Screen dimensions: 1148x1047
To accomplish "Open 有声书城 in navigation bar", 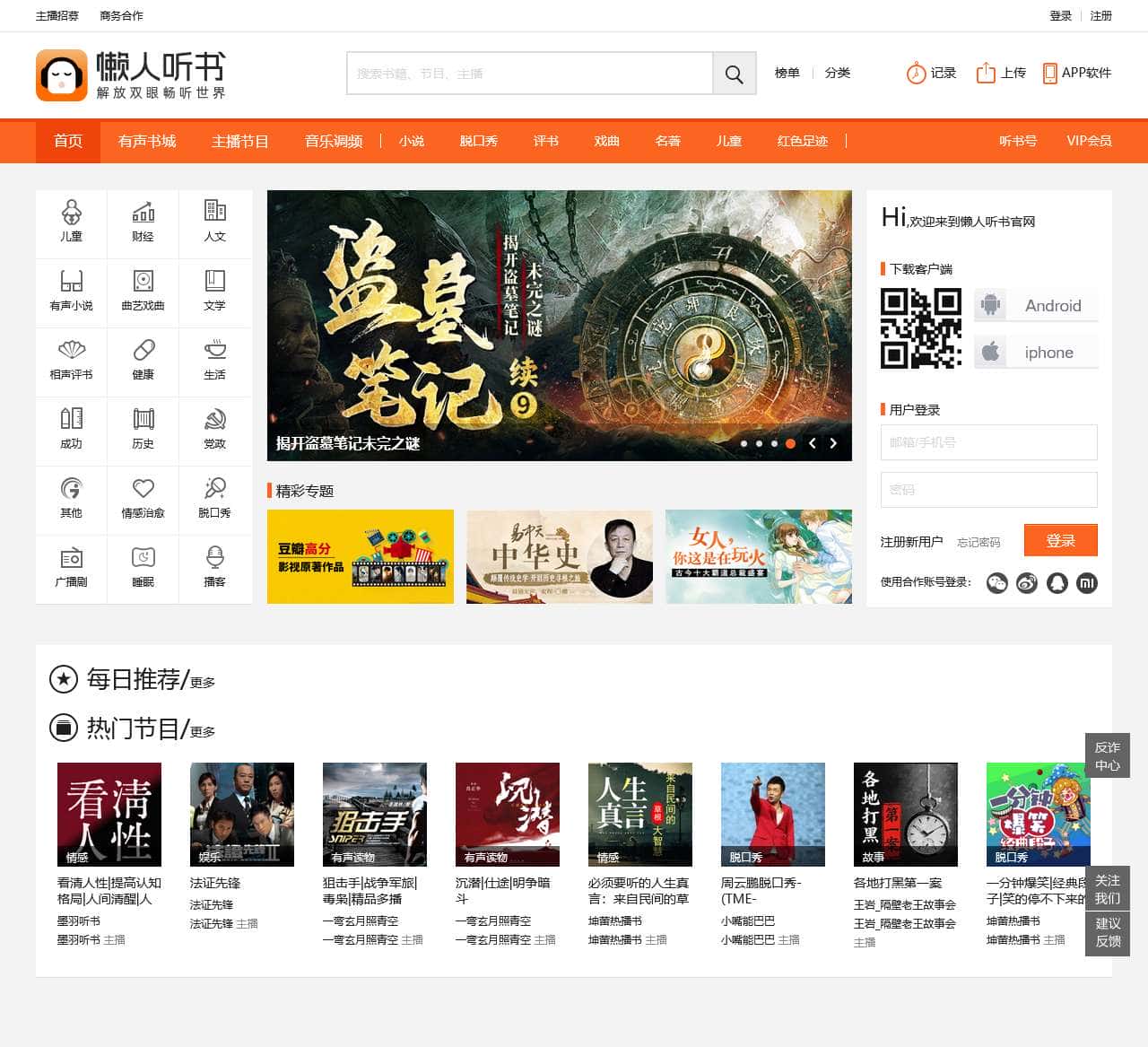I will click(x=147, y=141).
